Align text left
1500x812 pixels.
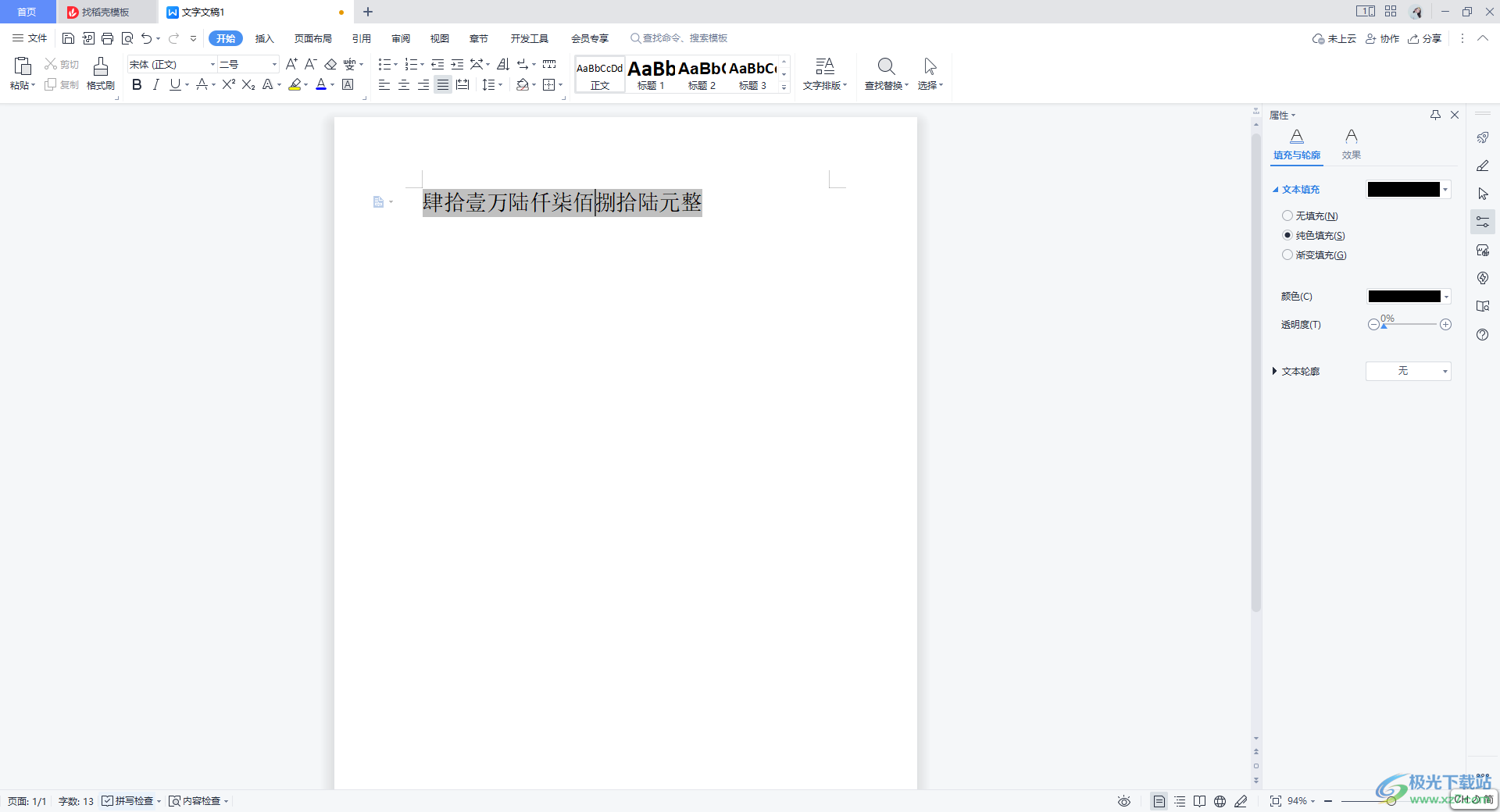[x=384, y=84]
